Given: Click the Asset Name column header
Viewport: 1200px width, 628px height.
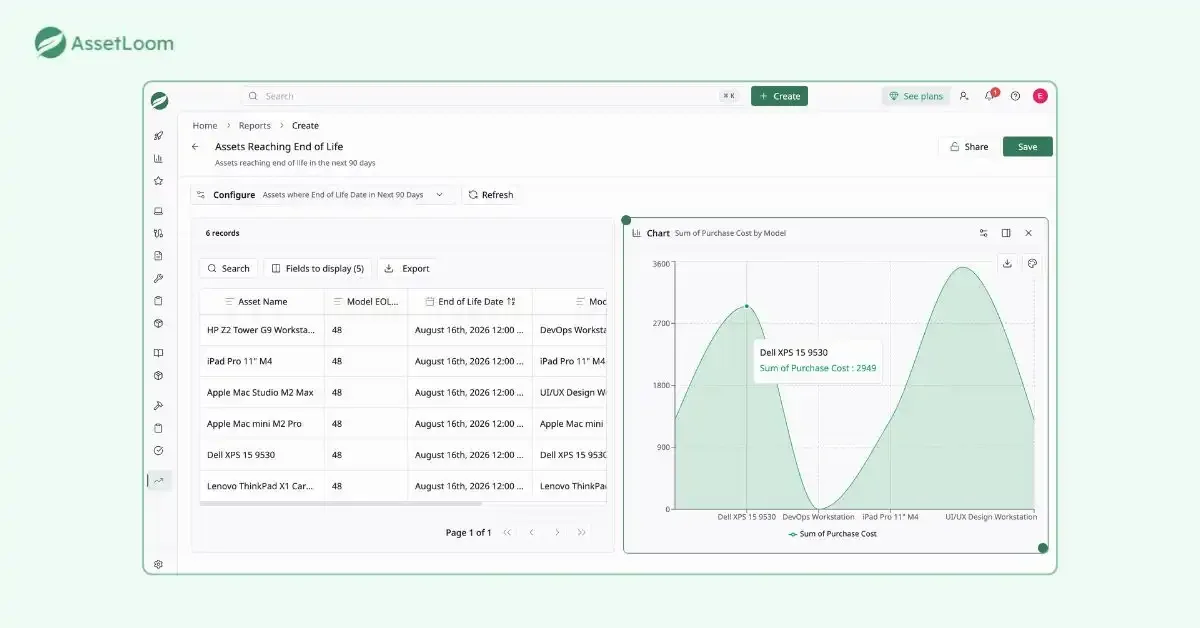Looking at the screenshot, I should click(x=262, y=301).
